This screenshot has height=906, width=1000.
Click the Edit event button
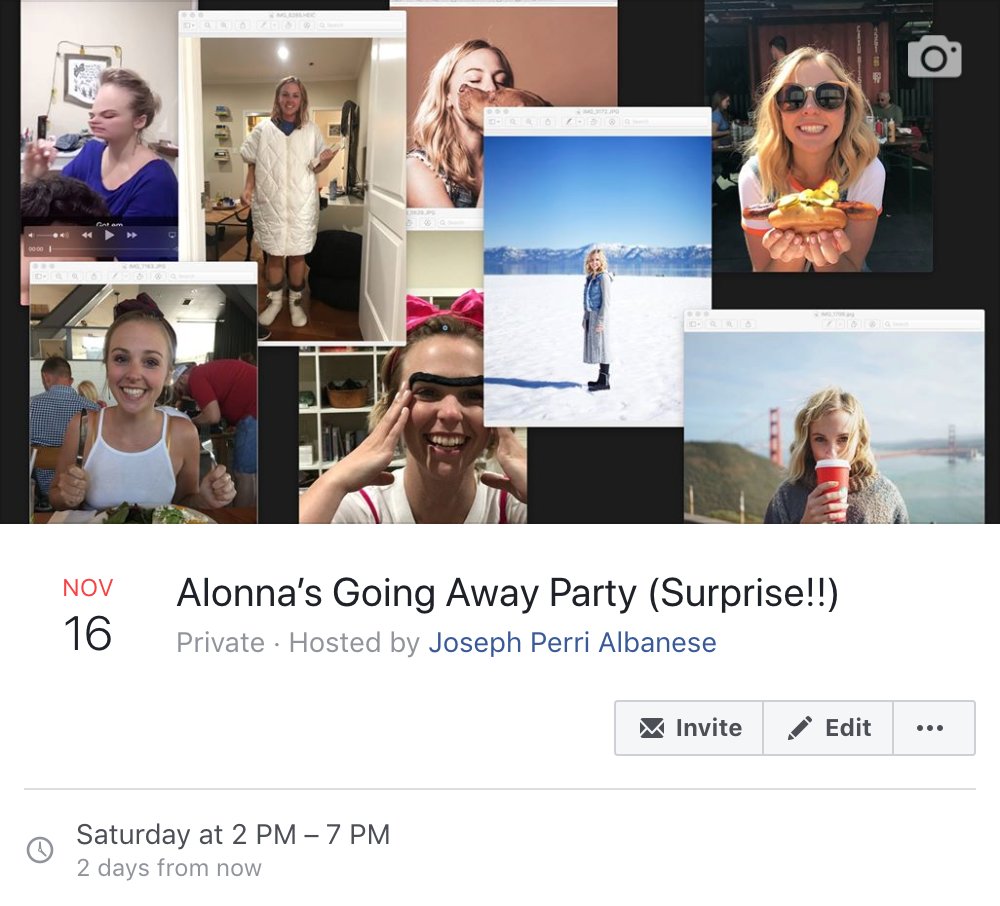pos(828,728)
